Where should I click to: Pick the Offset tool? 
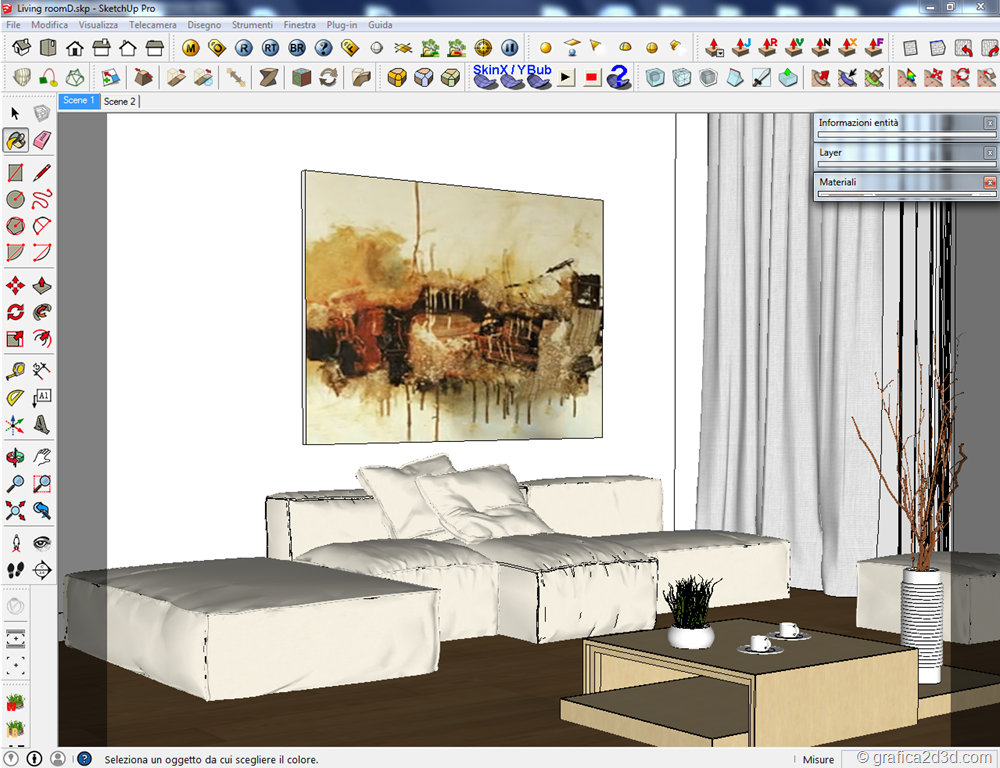(42, 338)
